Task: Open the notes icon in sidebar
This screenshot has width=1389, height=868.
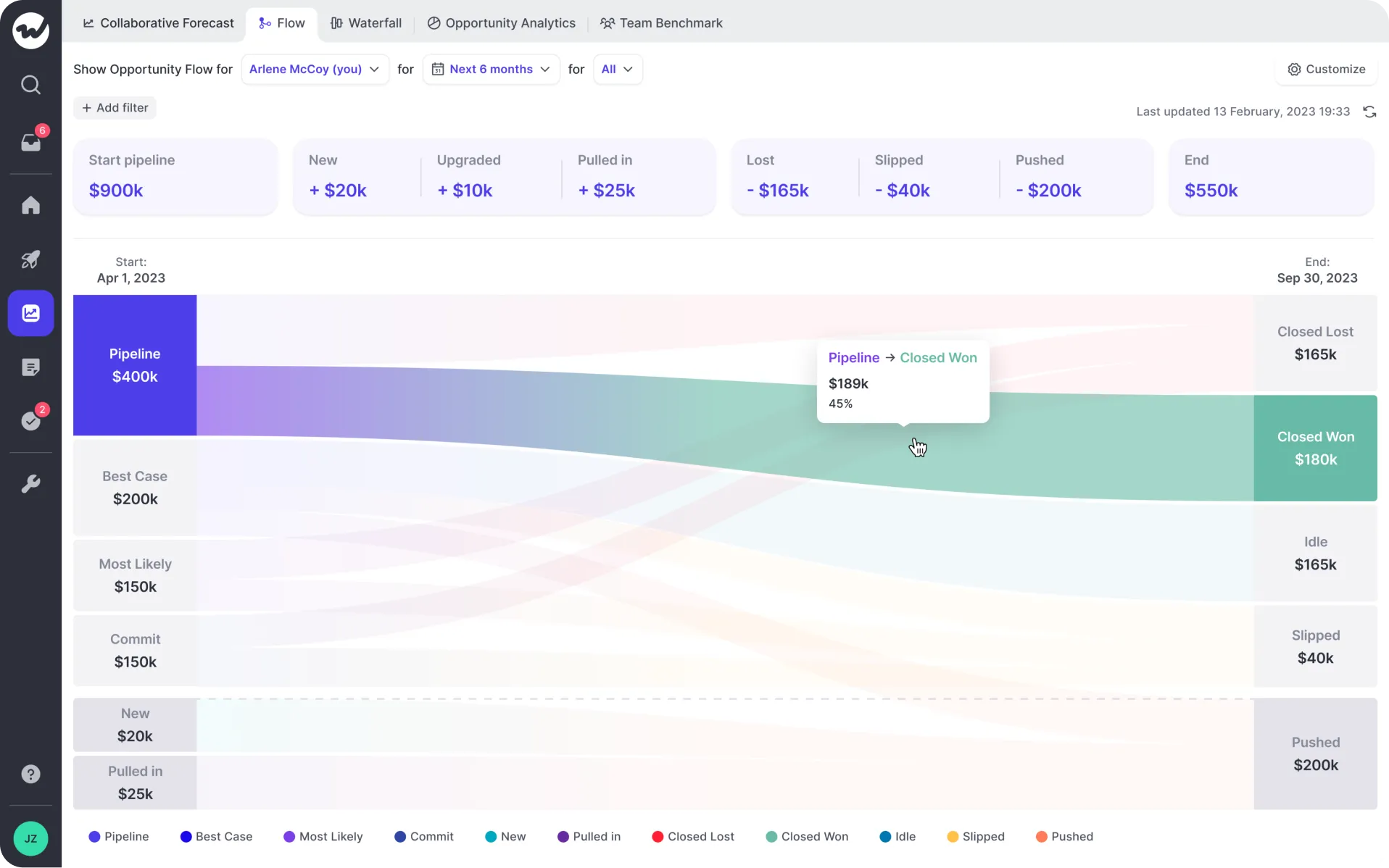Action: tap(31, 367)
